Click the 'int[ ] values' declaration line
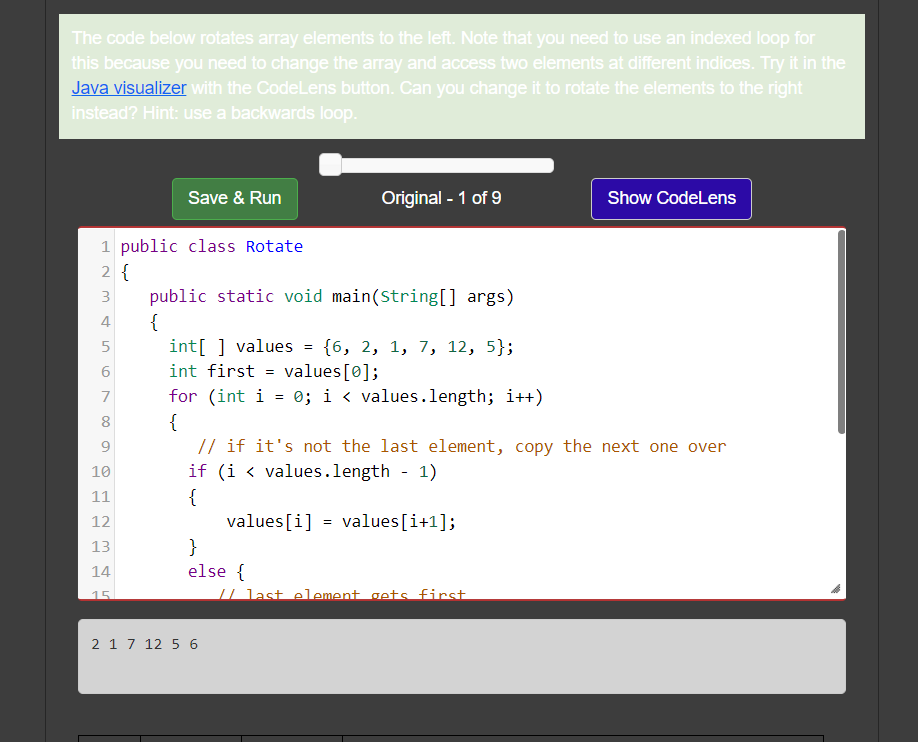918x742 pixels. coord(341,347)
